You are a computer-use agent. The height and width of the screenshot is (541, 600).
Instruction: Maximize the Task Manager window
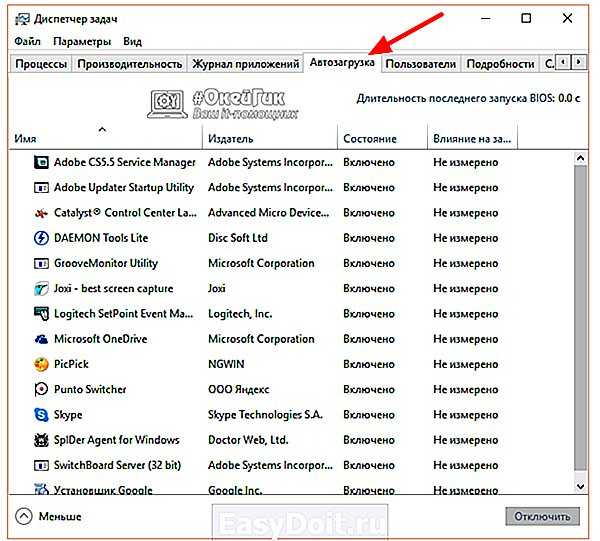pos(526,18)
